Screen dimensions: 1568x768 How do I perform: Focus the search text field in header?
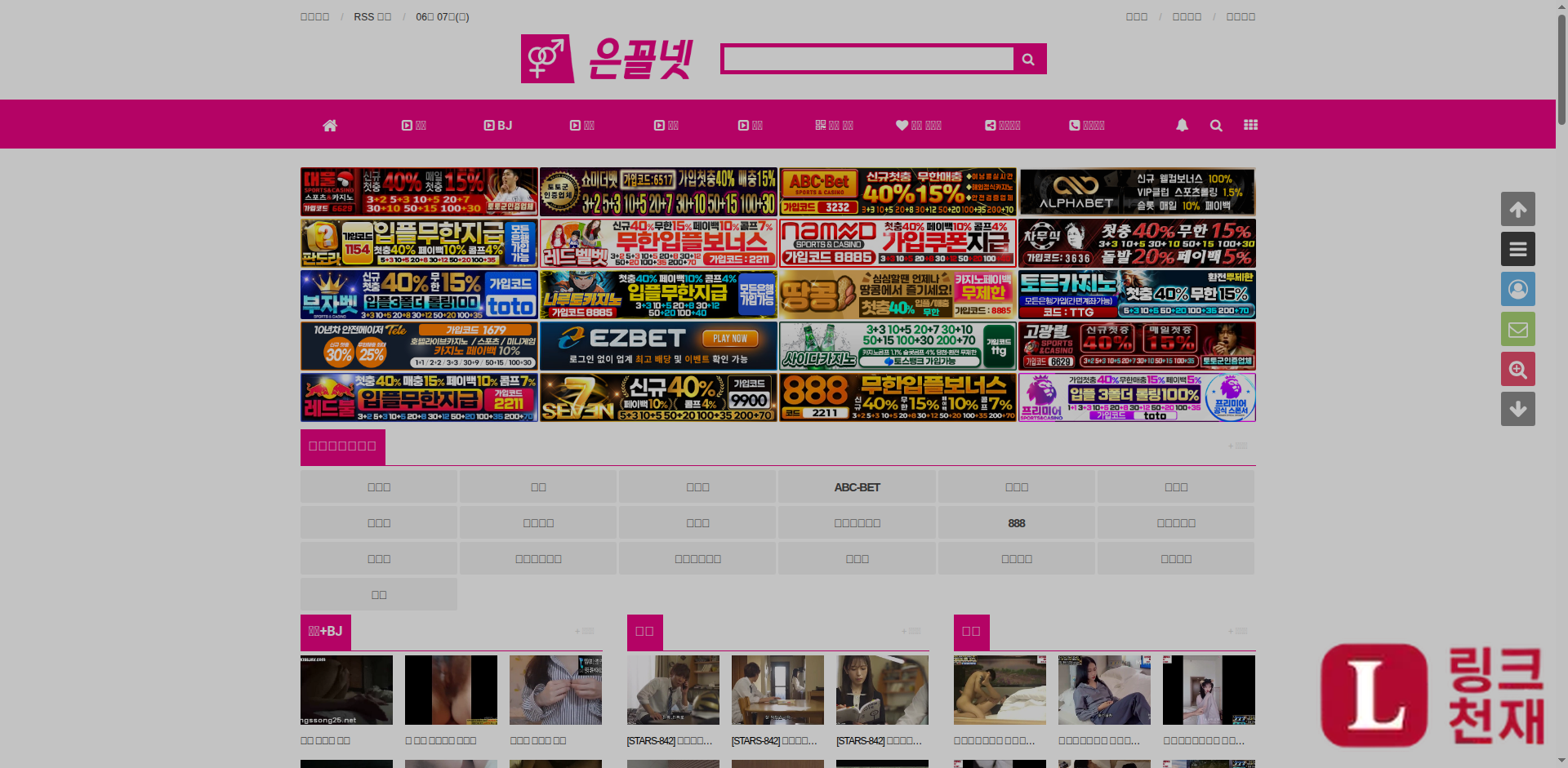869,59
